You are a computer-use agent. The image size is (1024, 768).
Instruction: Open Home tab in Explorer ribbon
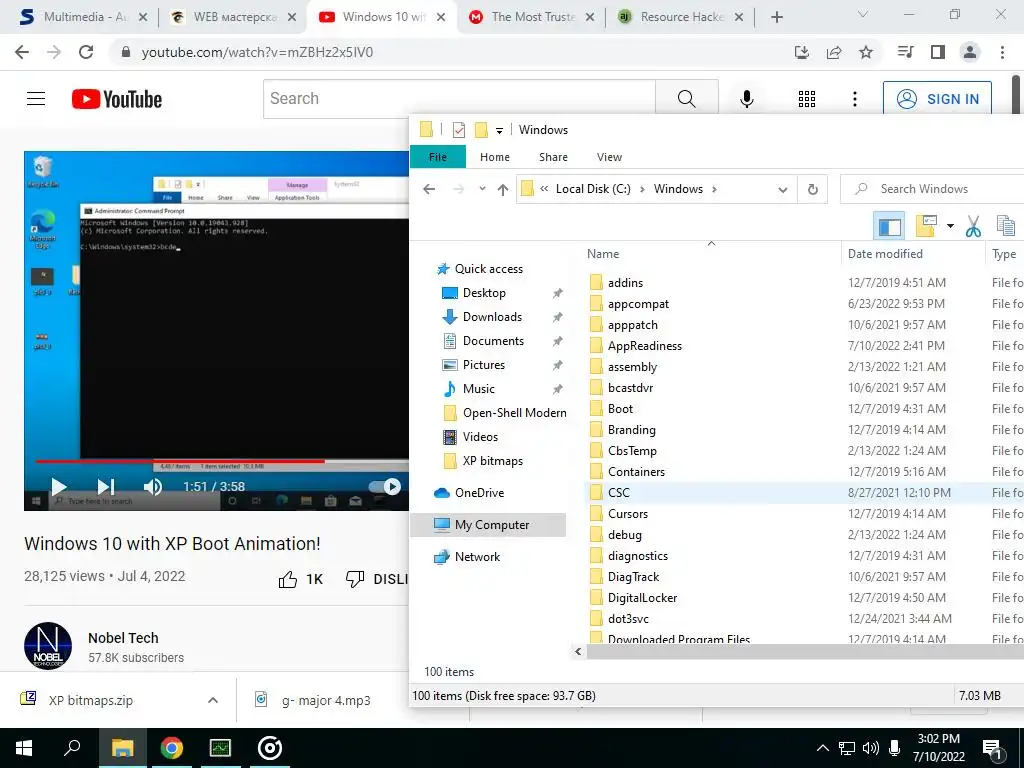494,157
